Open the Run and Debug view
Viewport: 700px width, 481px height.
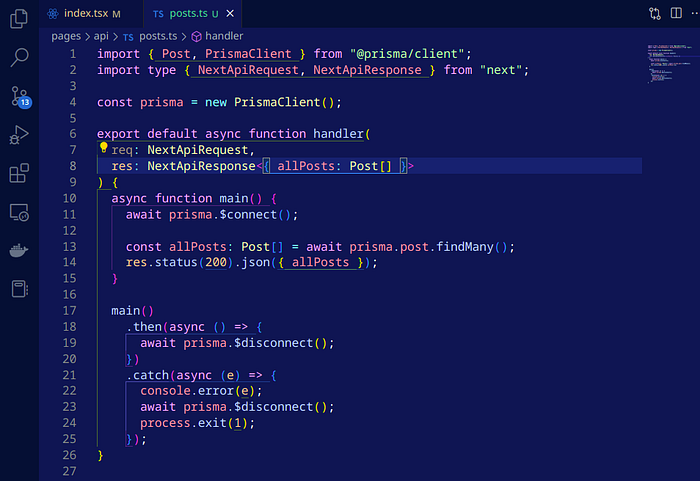pyautogui.click(x=19, y=134)
